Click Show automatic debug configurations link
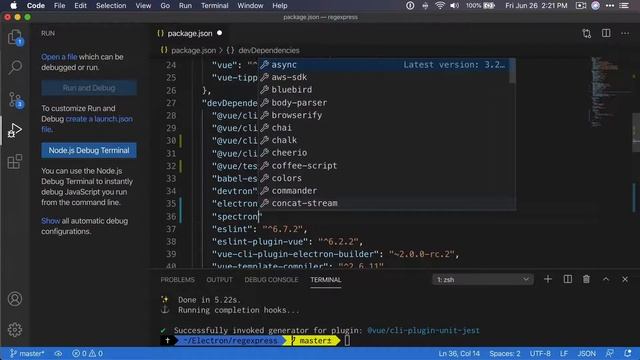Screen dimensions: 640x360 pos(51,221)
